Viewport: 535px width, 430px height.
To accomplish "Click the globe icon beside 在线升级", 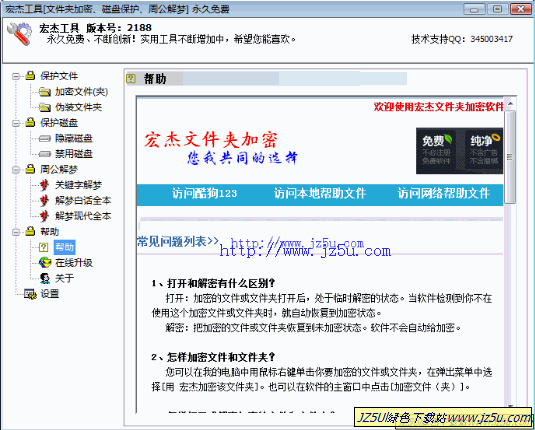I will click(x=45, y=262).
